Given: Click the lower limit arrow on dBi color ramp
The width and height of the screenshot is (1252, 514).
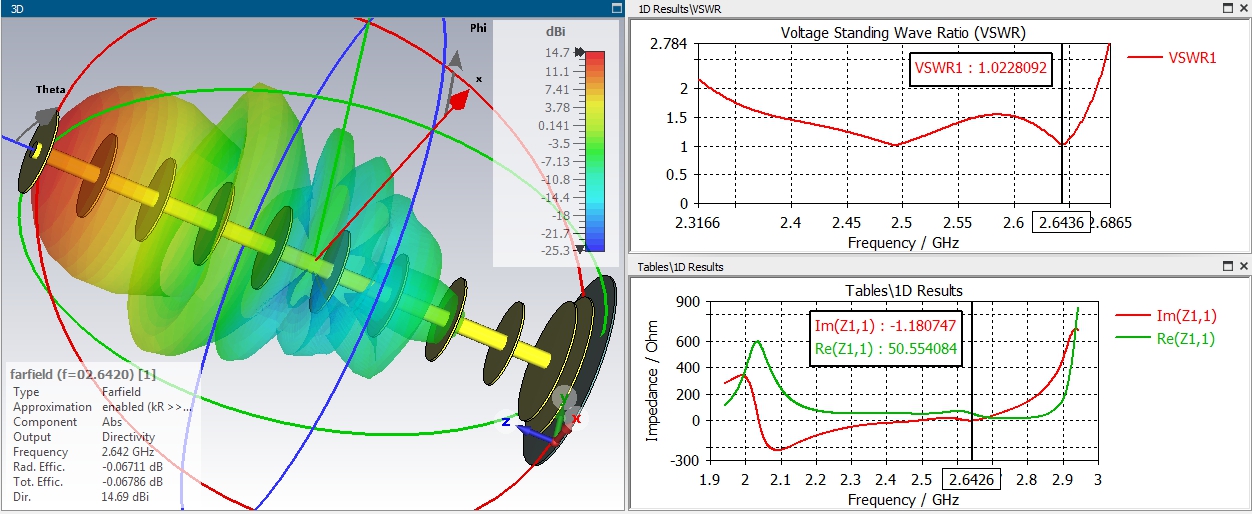Looking at the screenshot, I should coord(579,249).
